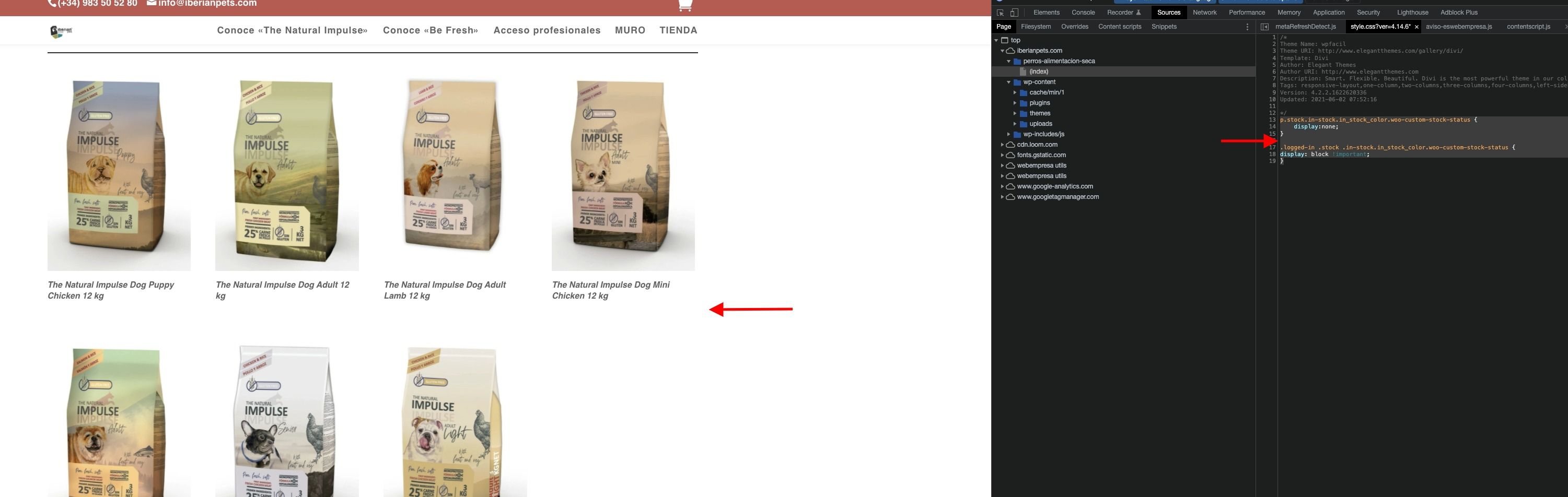Screen dimensions: 1568x497
Task: Click the cloud icon beside www.googletagmanager.com
Action: tap(1011, 196)
